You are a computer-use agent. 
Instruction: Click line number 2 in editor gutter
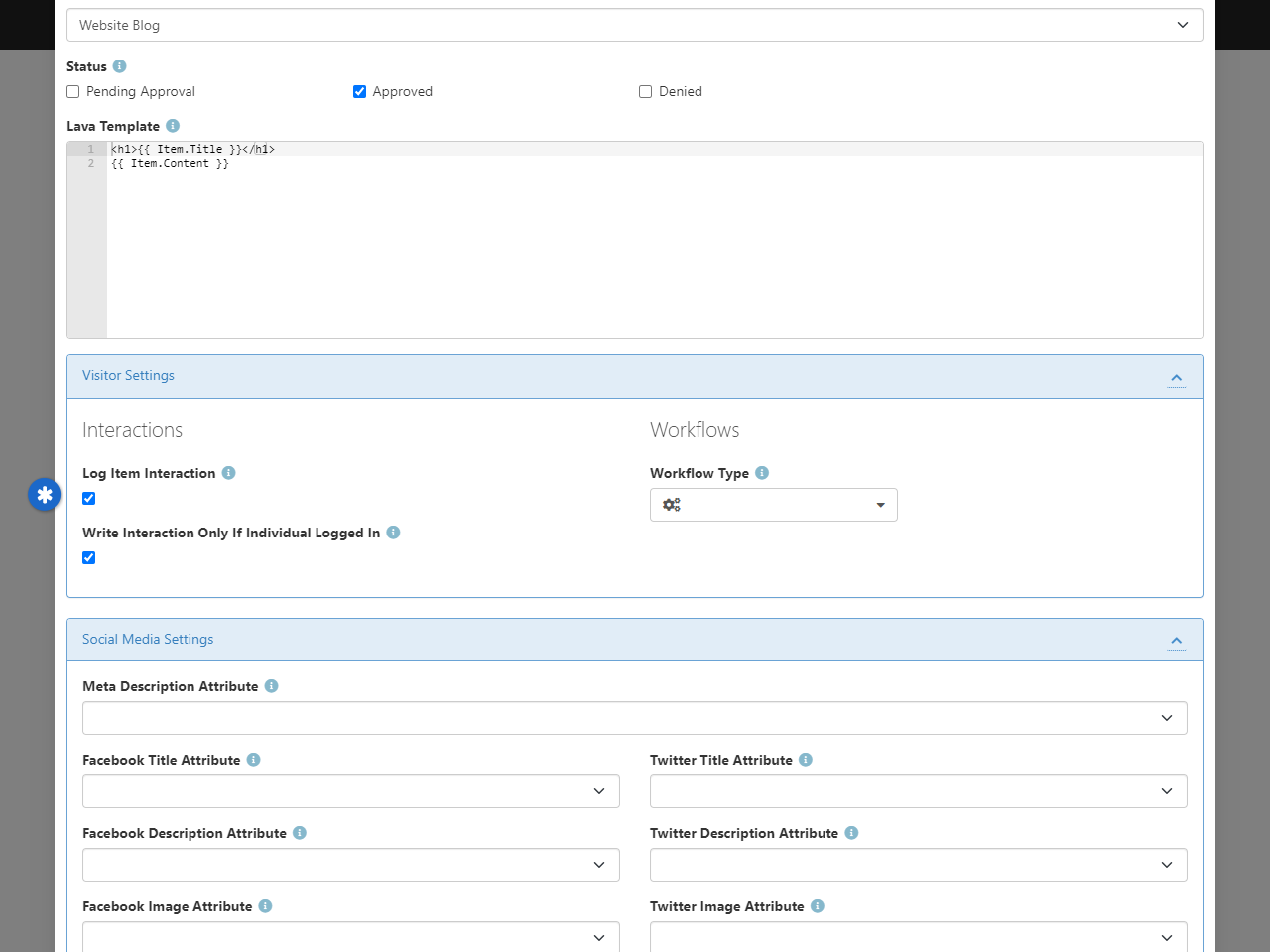[x=91, y=163]
